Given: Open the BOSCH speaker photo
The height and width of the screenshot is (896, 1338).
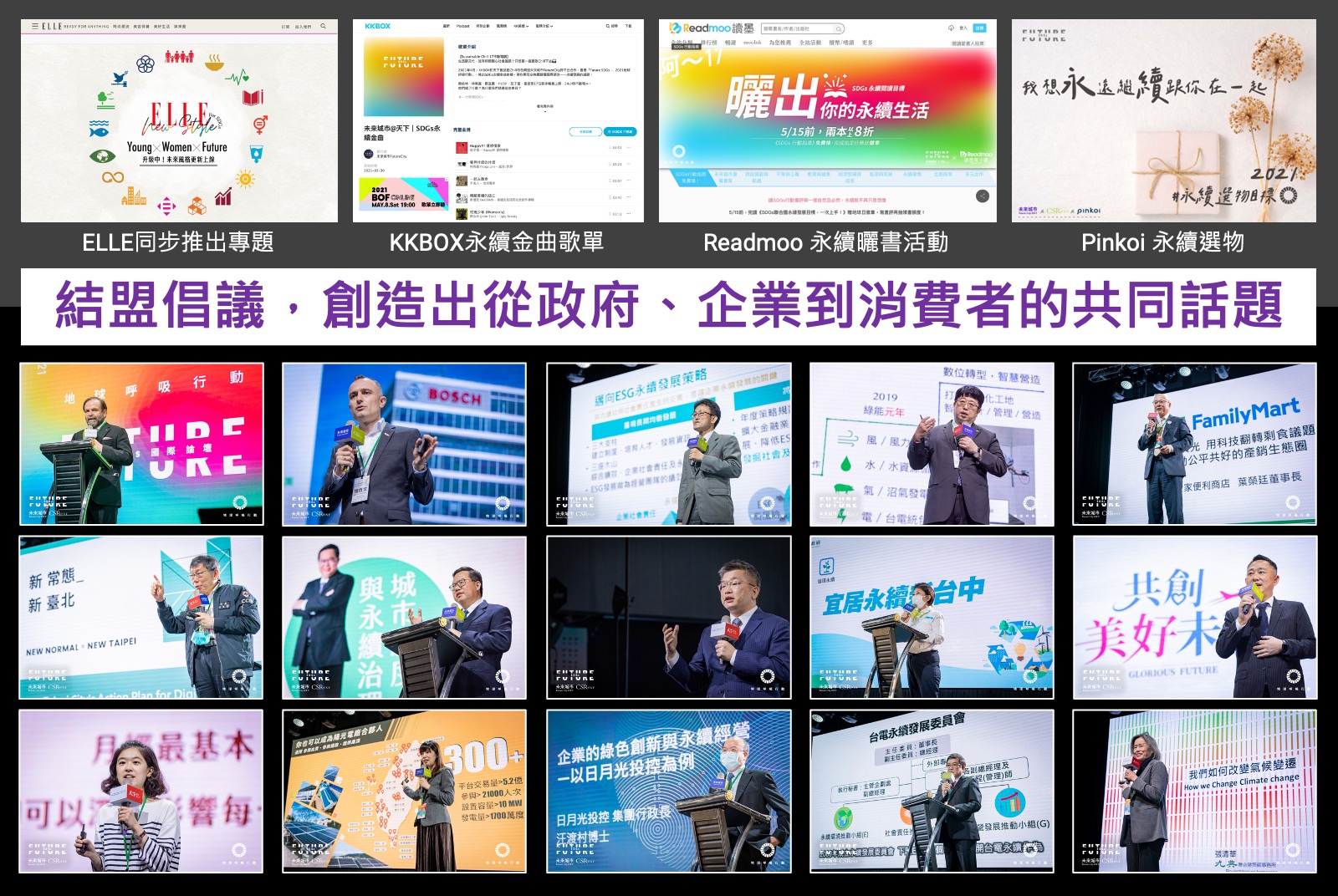Looking at the screenshot, I should click(x=404, y=444).
